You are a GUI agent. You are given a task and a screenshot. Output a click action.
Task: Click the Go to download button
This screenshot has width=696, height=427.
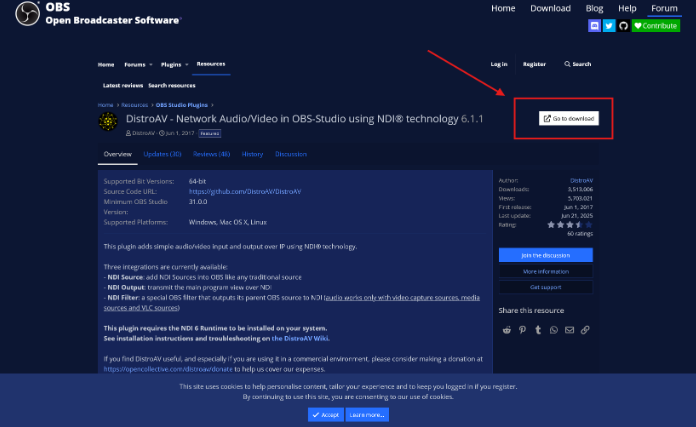tap(569, 119)
